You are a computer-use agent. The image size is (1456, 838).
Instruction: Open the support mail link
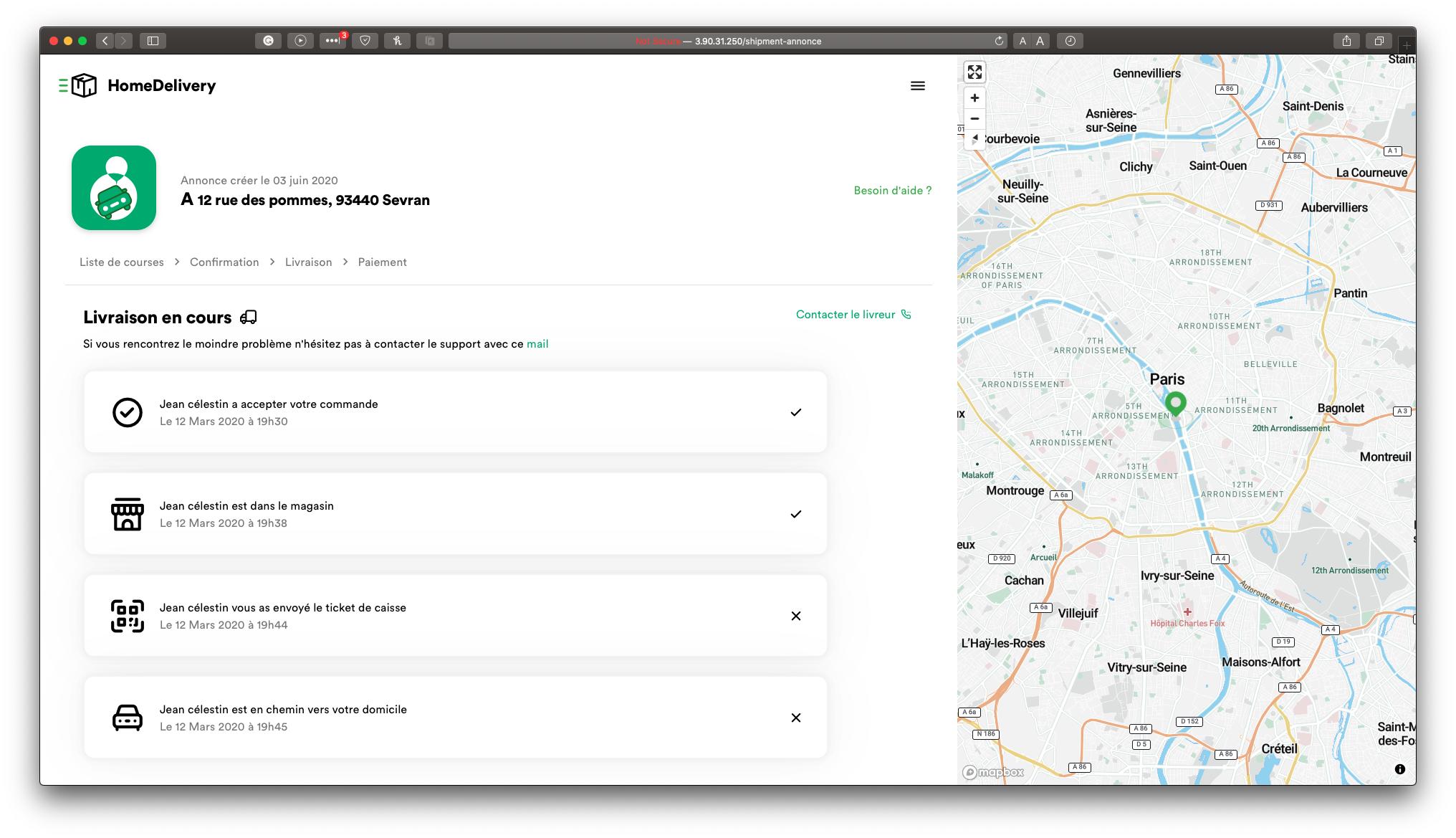tap(537, 344)
